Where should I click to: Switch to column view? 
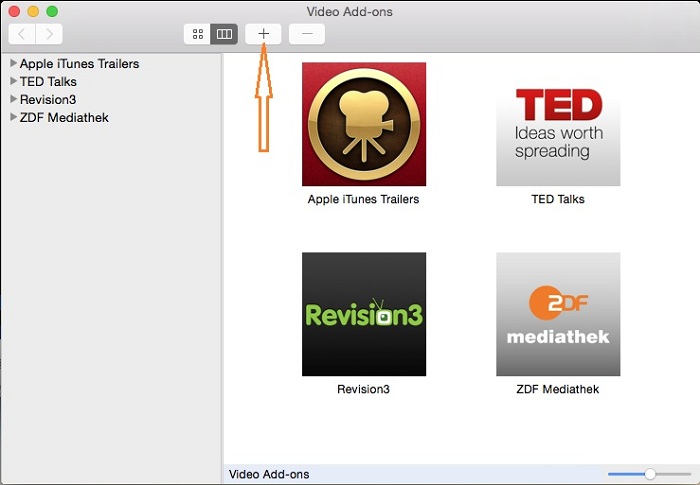224,34
